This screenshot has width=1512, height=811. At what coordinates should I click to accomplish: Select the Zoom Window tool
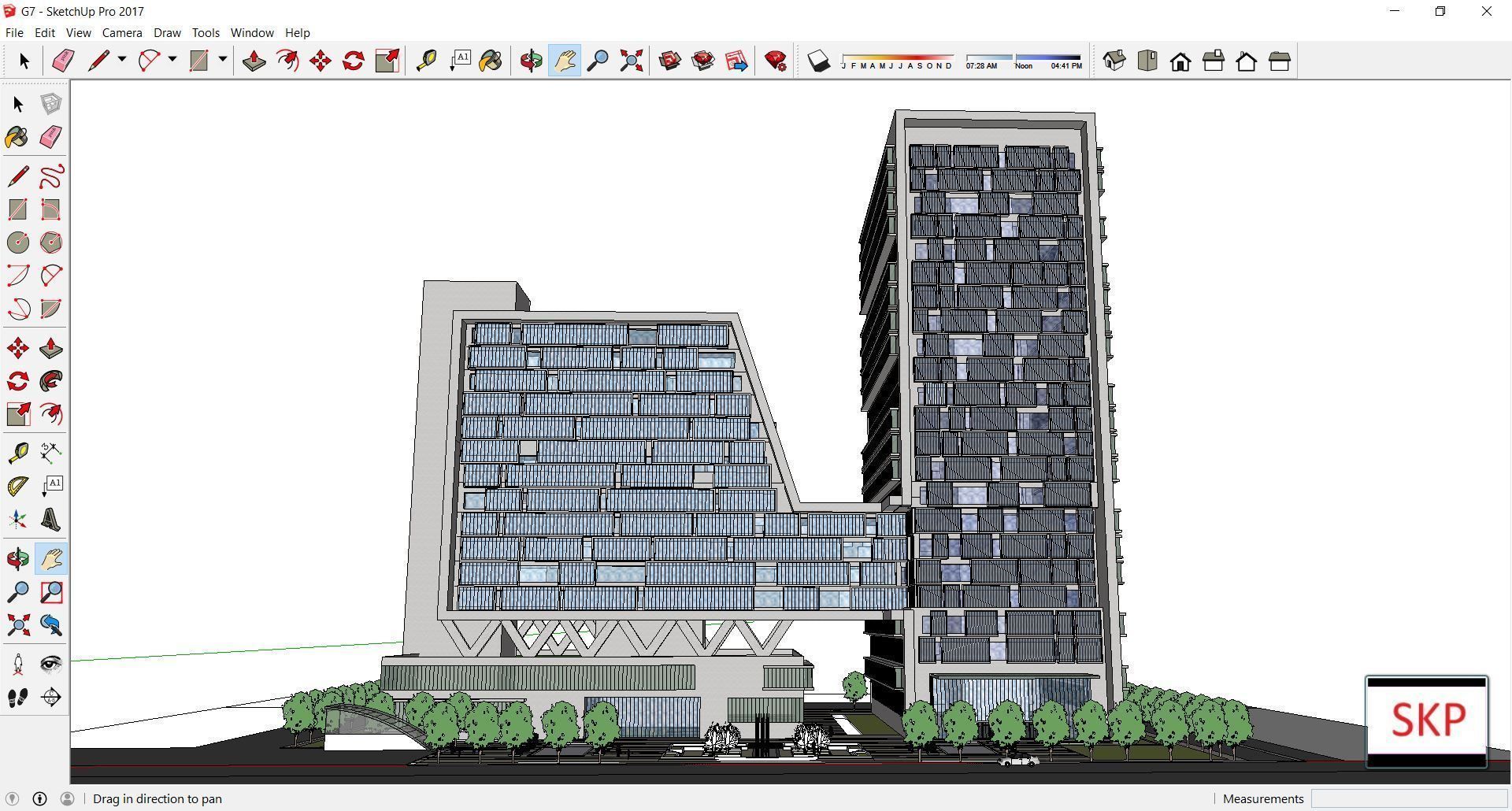coord(51,592)
